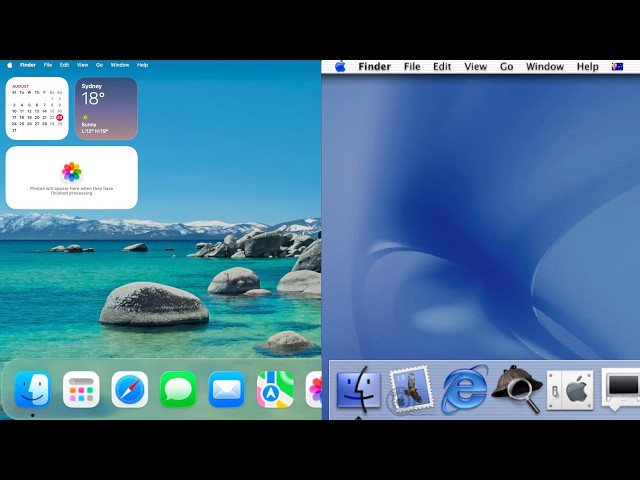This screenshot has height=480, width=640.
Task: Open Window menu in classic menu bar
Action: pyautogui.click(x=545, y=67)
